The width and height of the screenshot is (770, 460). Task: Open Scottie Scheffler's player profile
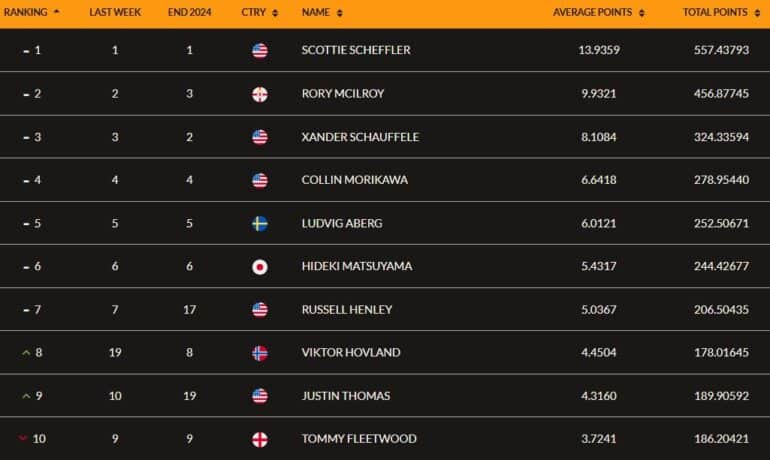coord(356,50)
